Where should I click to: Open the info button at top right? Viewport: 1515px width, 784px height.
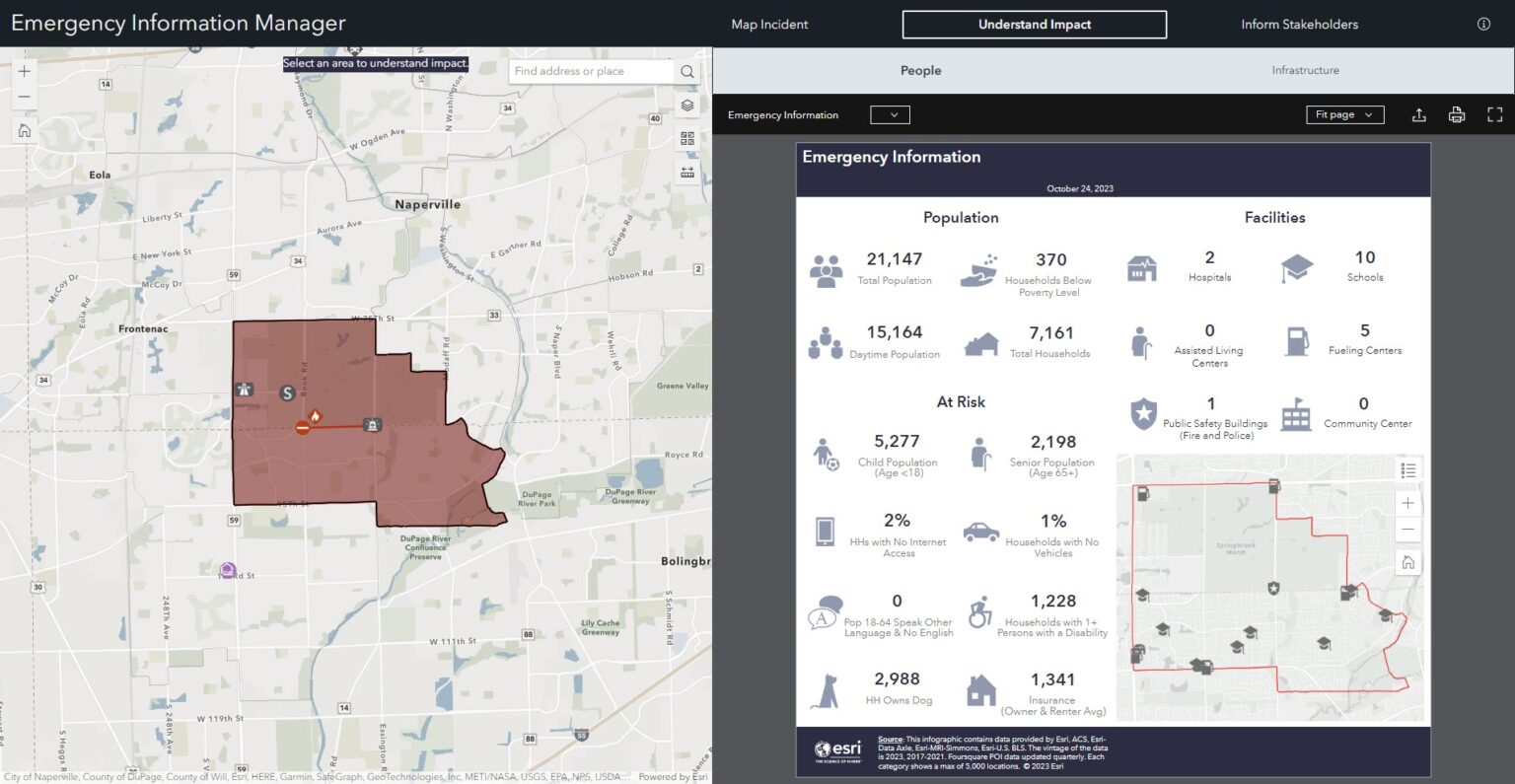(x=1483, y=24)
